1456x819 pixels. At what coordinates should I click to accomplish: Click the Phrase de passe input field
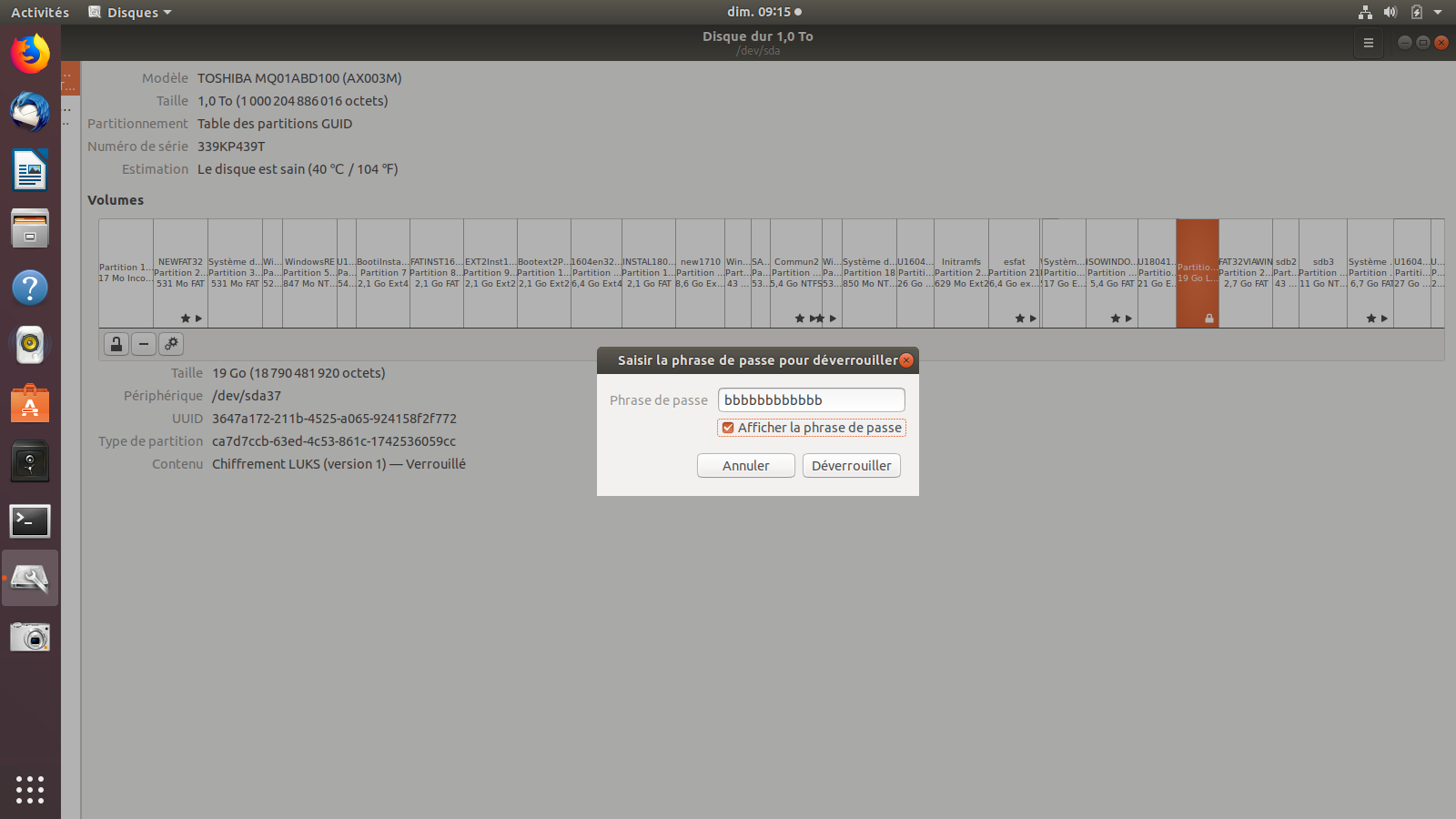pyautogui.click(x=811, y=399)
